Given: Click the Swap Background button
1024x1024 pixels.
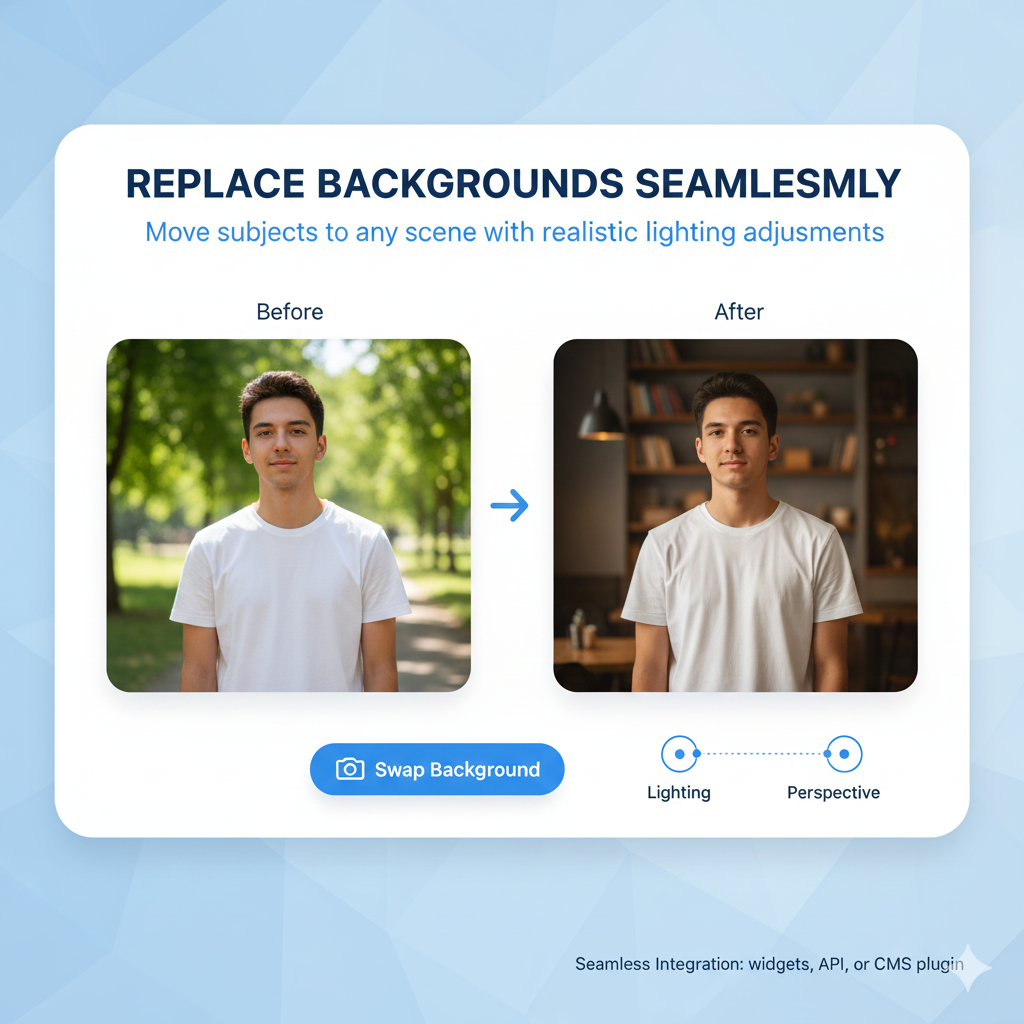Looking at the screenshot, I should coord(437,769).
